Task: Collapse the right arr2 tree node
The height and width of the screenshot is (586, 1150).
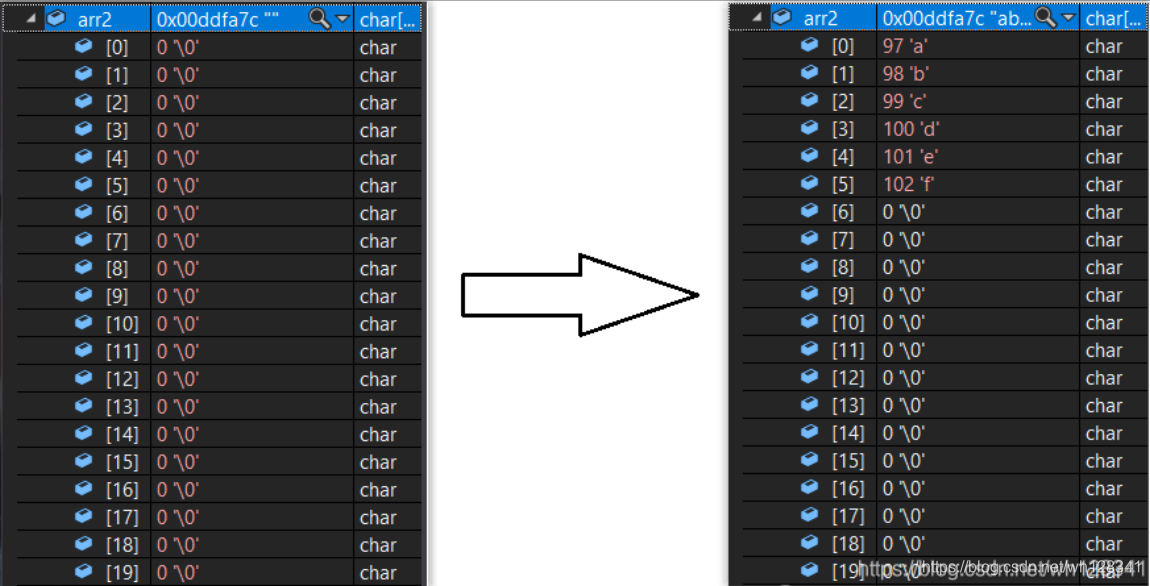Action: point(756,18)
